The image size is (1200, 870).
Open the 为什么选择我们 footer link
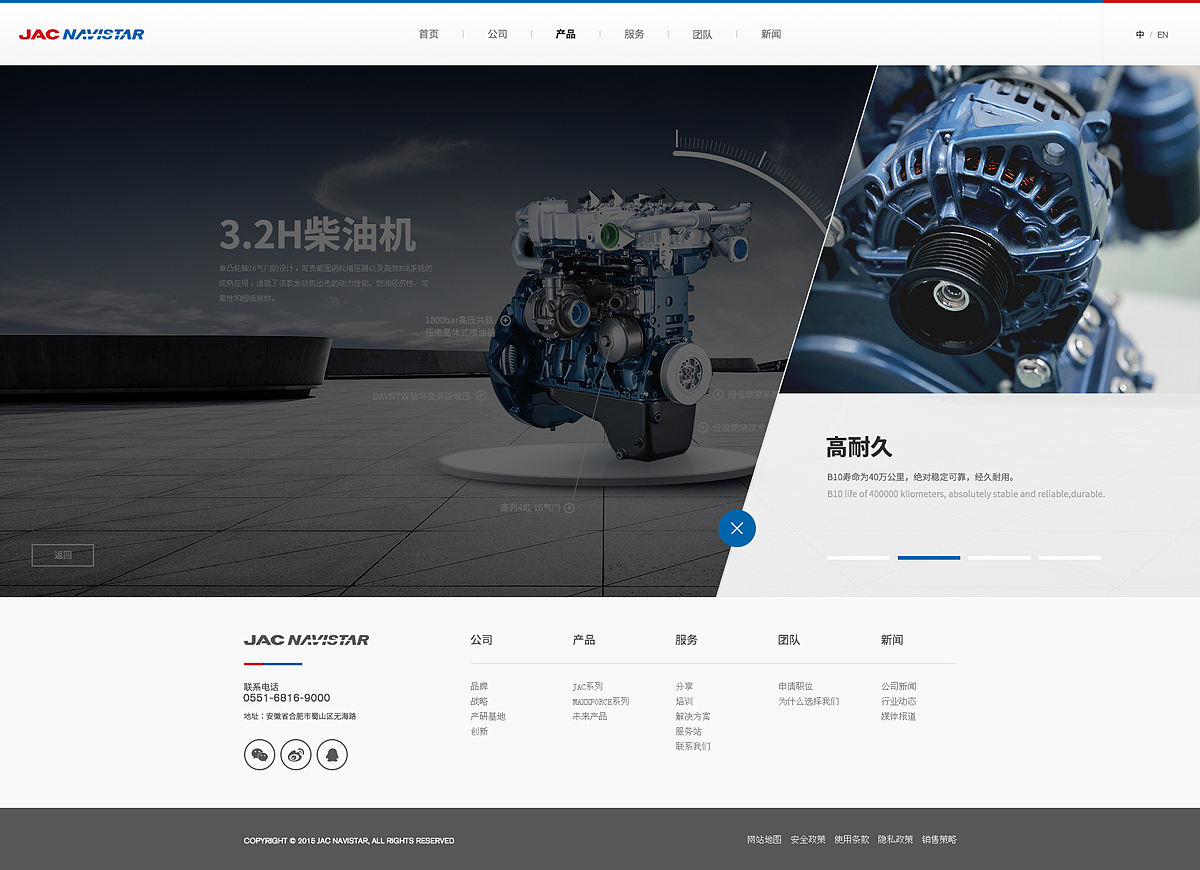point(809,701)
